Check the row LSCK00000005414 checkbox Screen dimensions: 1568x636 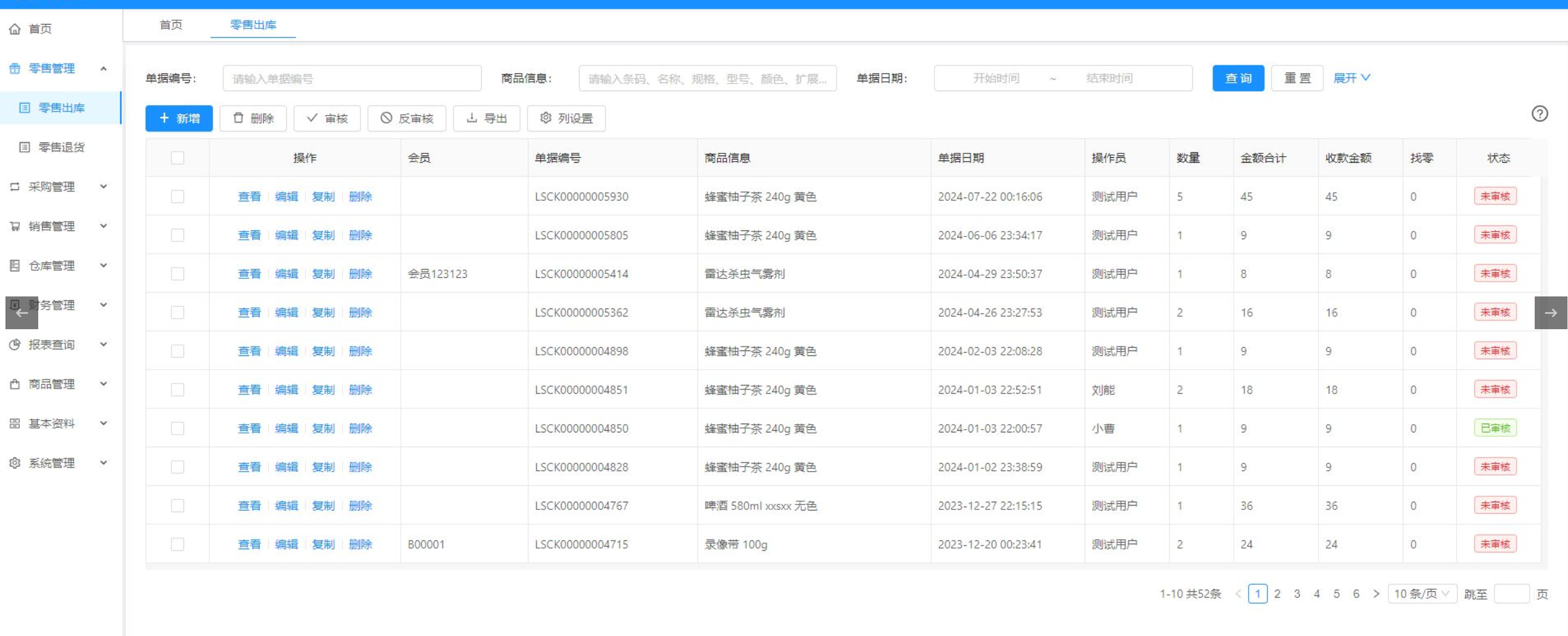(x=177, y=274)
